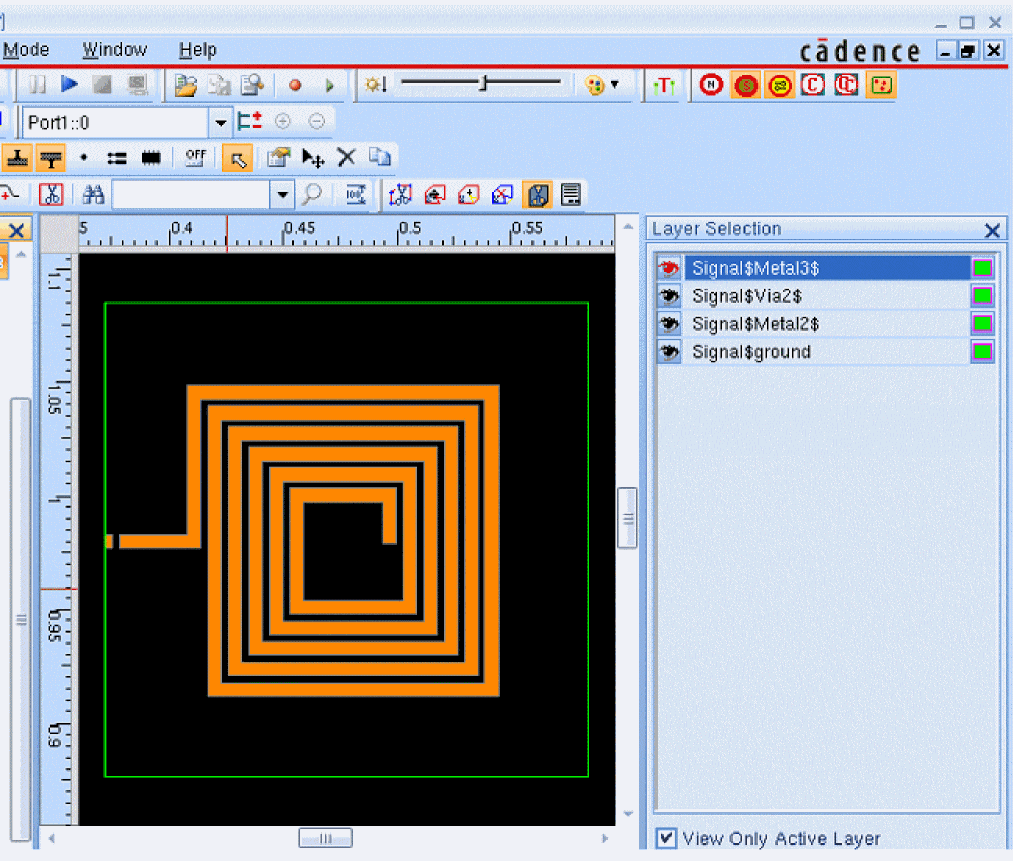Image resolution: width=1013 pixels, height=861 pixels.
Task: Click the small green play arrow
Action: (329, 85)
